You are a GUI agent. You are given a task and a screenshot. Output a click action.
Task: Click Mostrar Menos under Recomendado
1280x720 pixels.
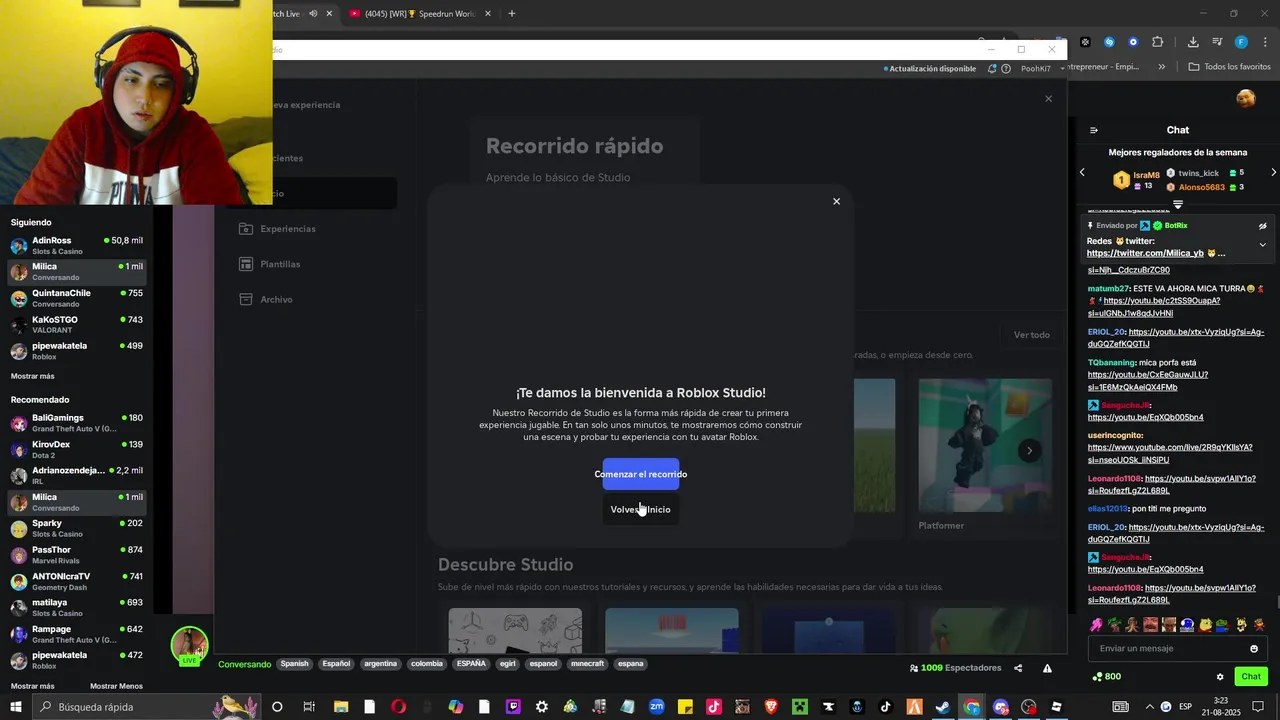[116, 686]
